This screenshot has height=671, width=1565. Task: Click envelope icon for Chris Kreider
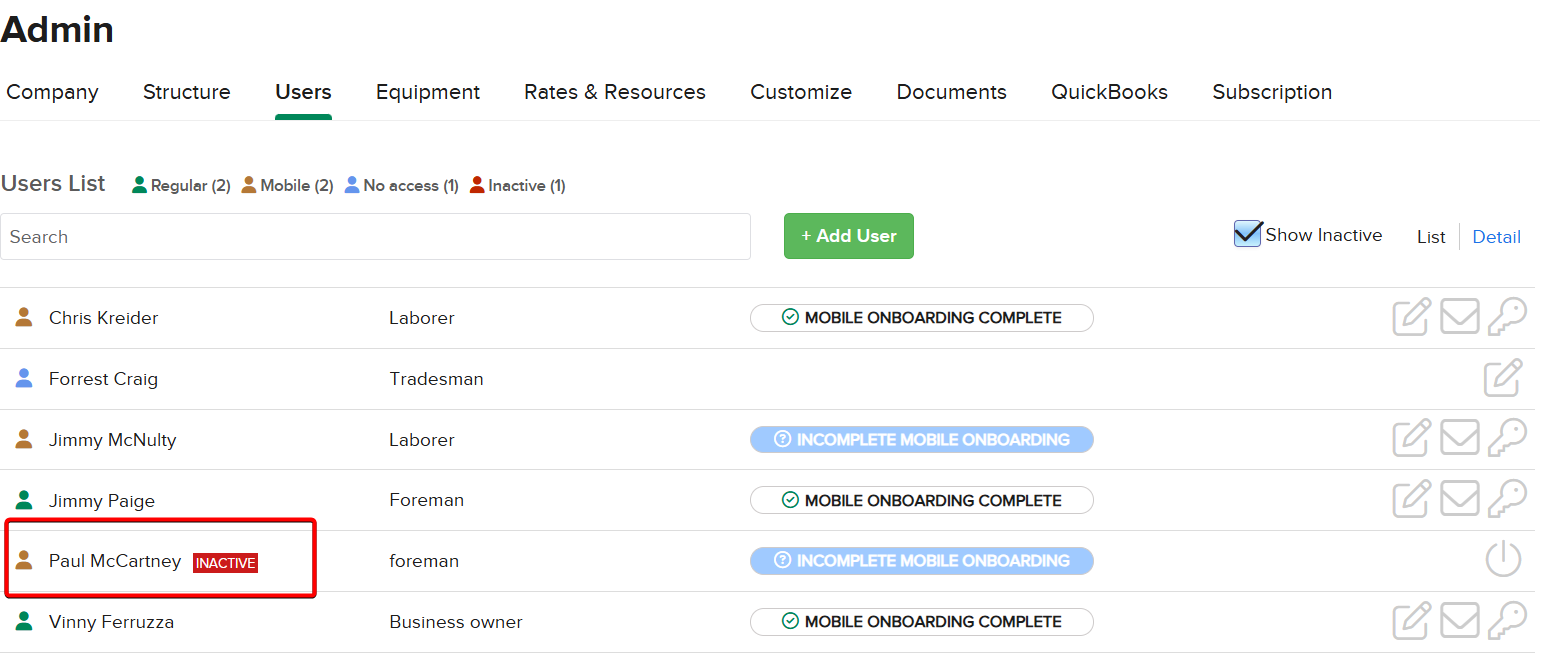pyautogui.click(x=1459, y=318)
